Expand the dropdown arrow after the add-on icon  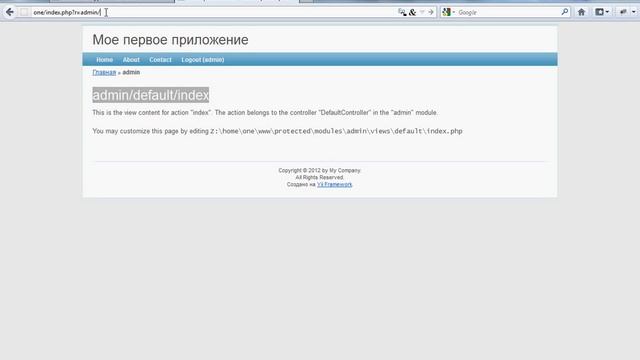click(x=633, y=12)
